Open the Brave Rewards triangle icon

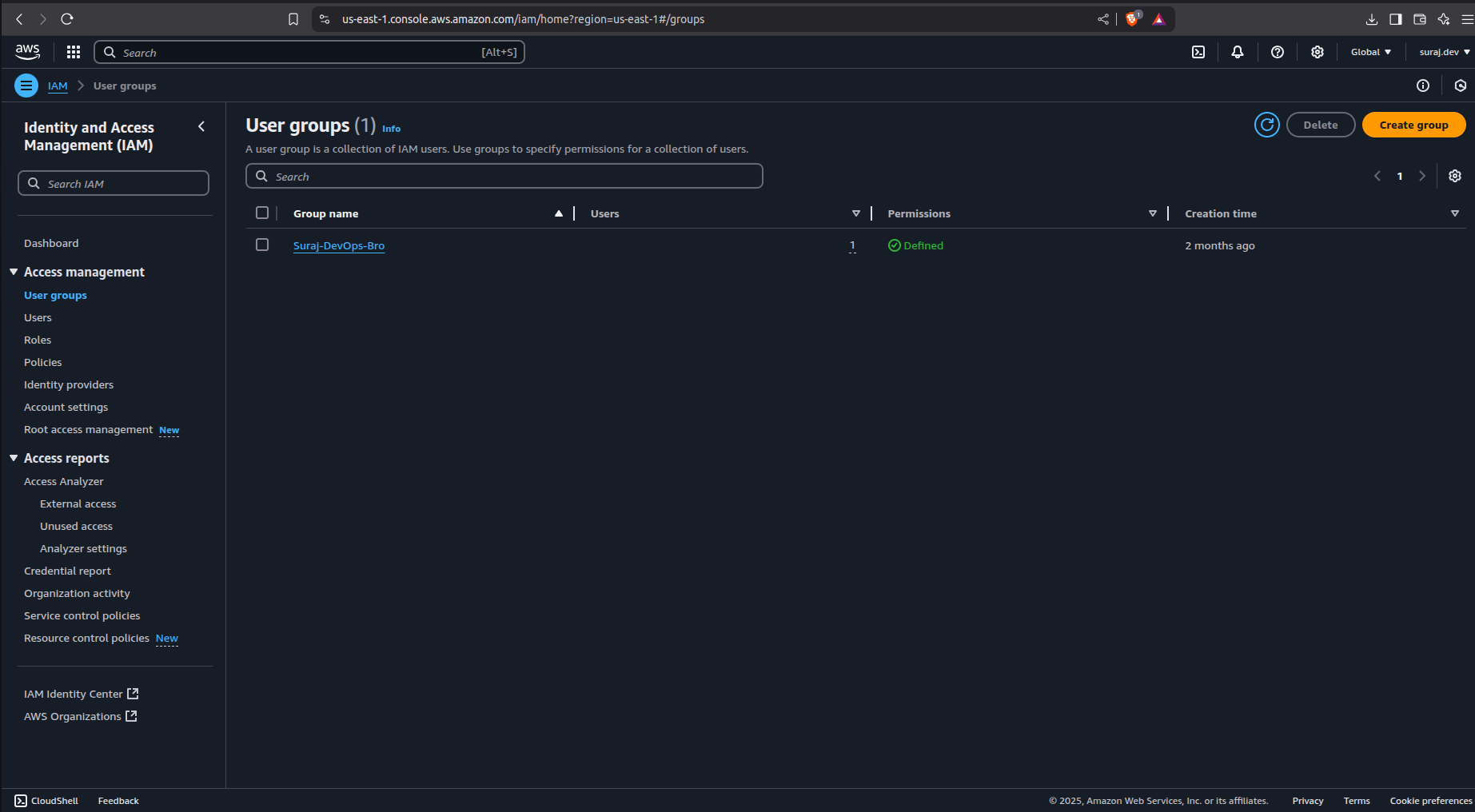pyautogui.click(x=1159, y=19)
